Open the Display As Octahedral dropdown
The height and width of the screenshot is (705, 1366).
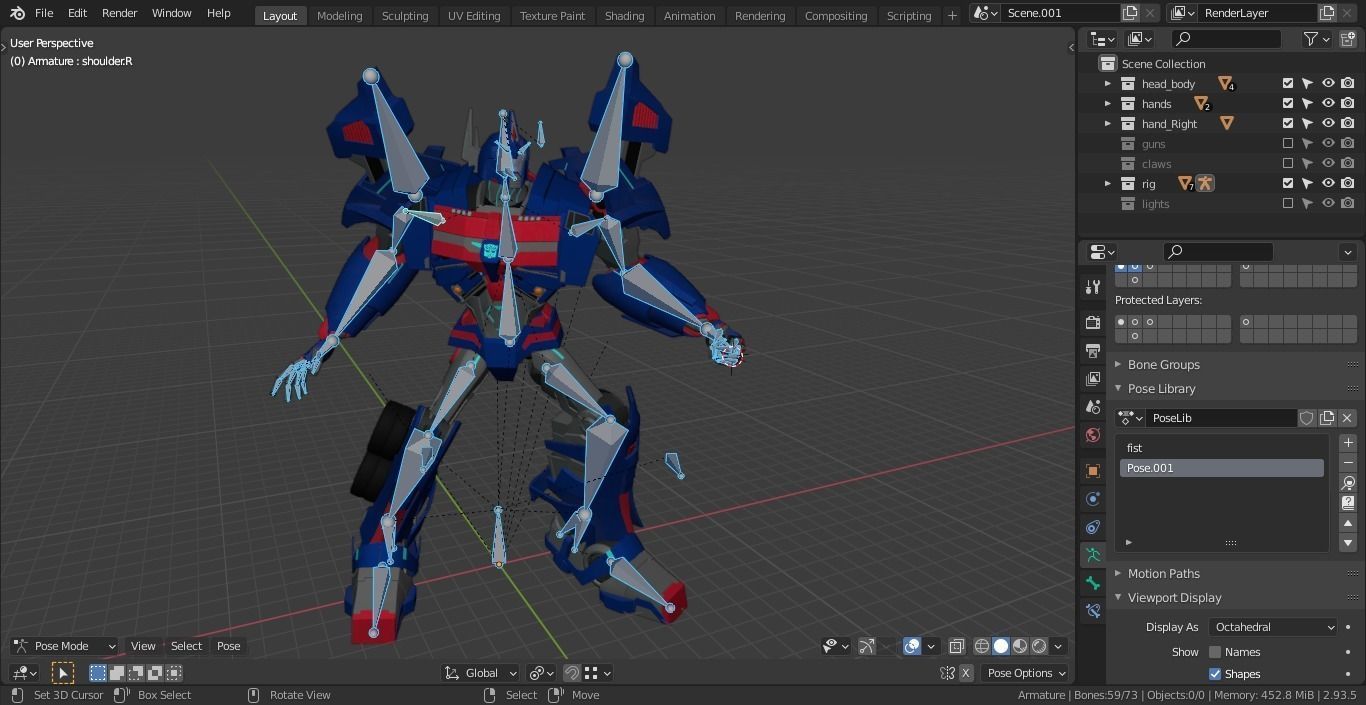[1272, 627]
